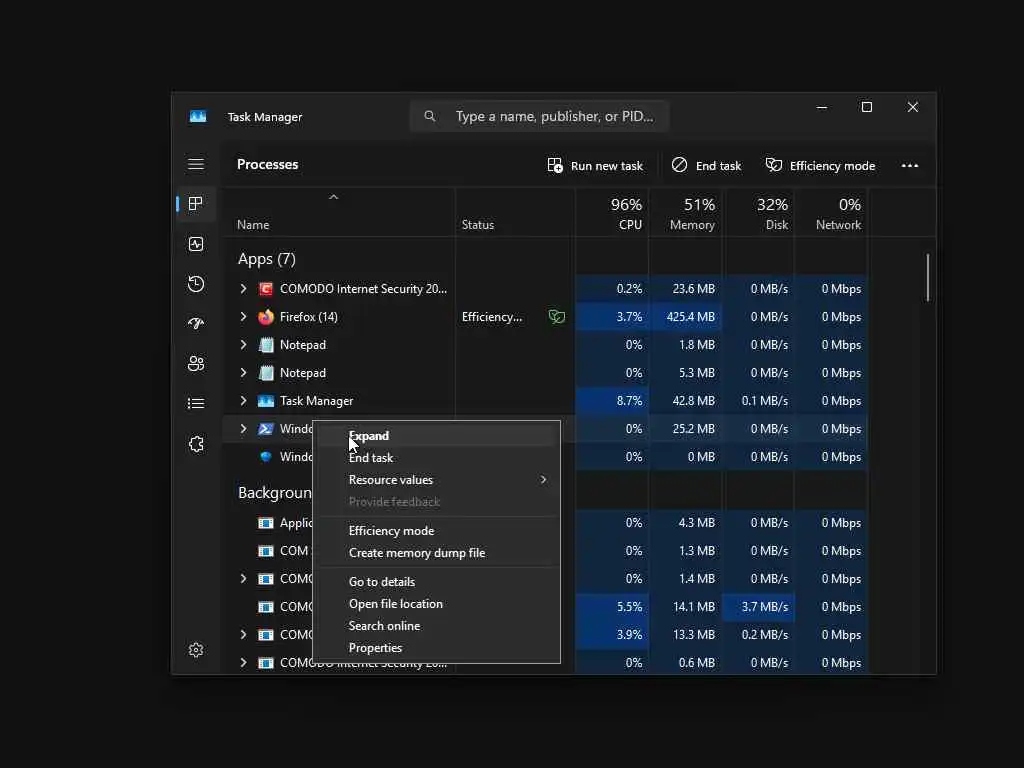Open Resource values submenu

pos(436,480)
